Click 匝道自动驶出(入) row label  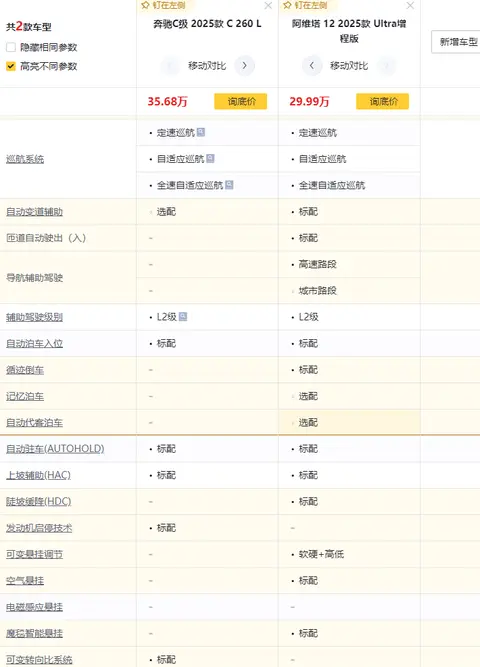[46, 238]
